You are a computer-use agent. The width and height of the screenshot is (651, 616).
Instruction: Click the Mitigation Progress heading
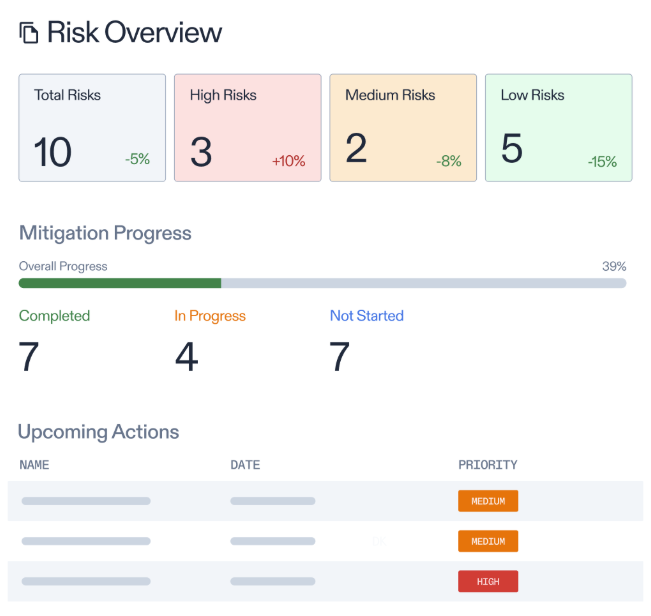click(105, 233)
